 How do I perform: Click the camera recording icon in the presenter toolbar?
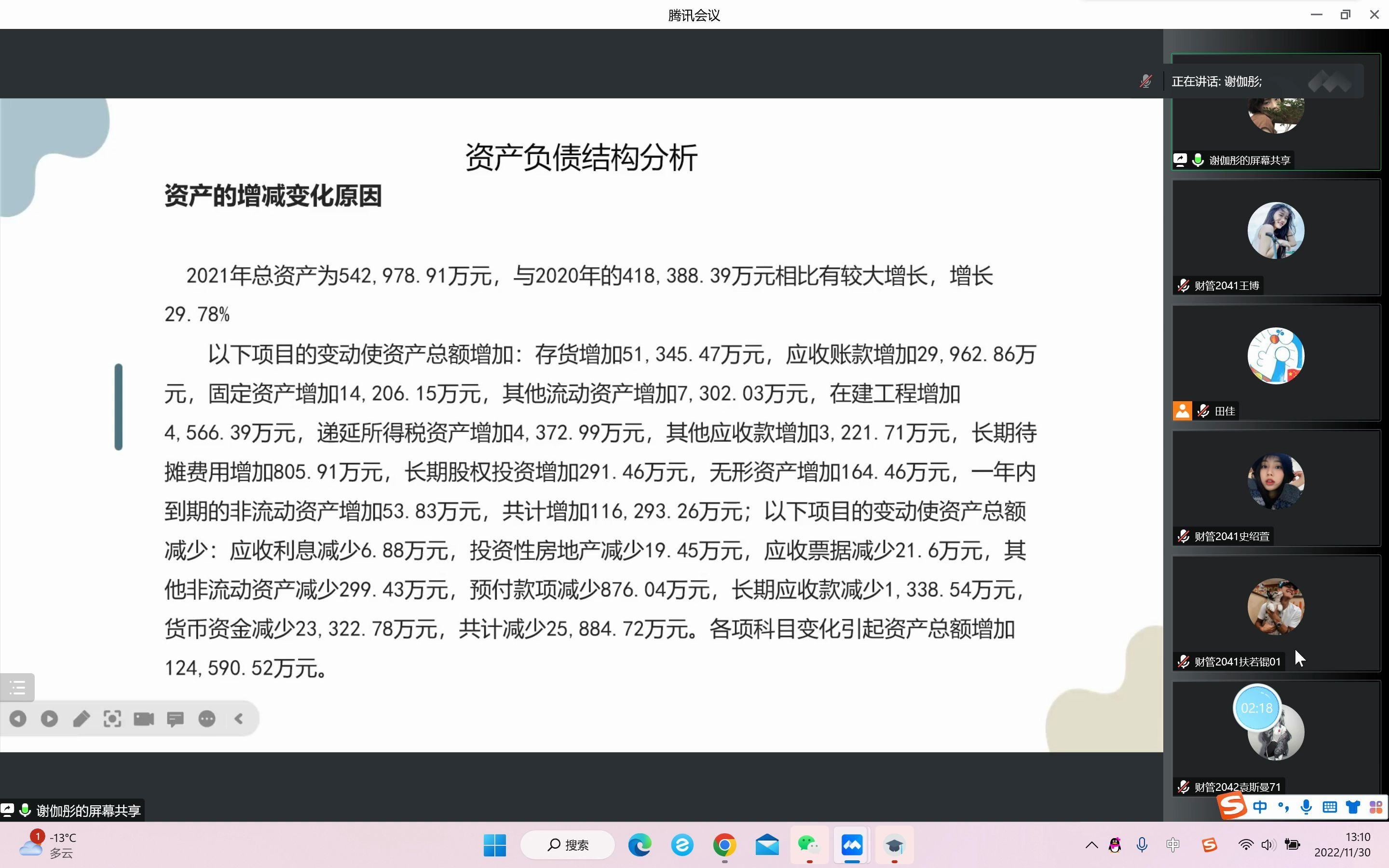point(144,718)
